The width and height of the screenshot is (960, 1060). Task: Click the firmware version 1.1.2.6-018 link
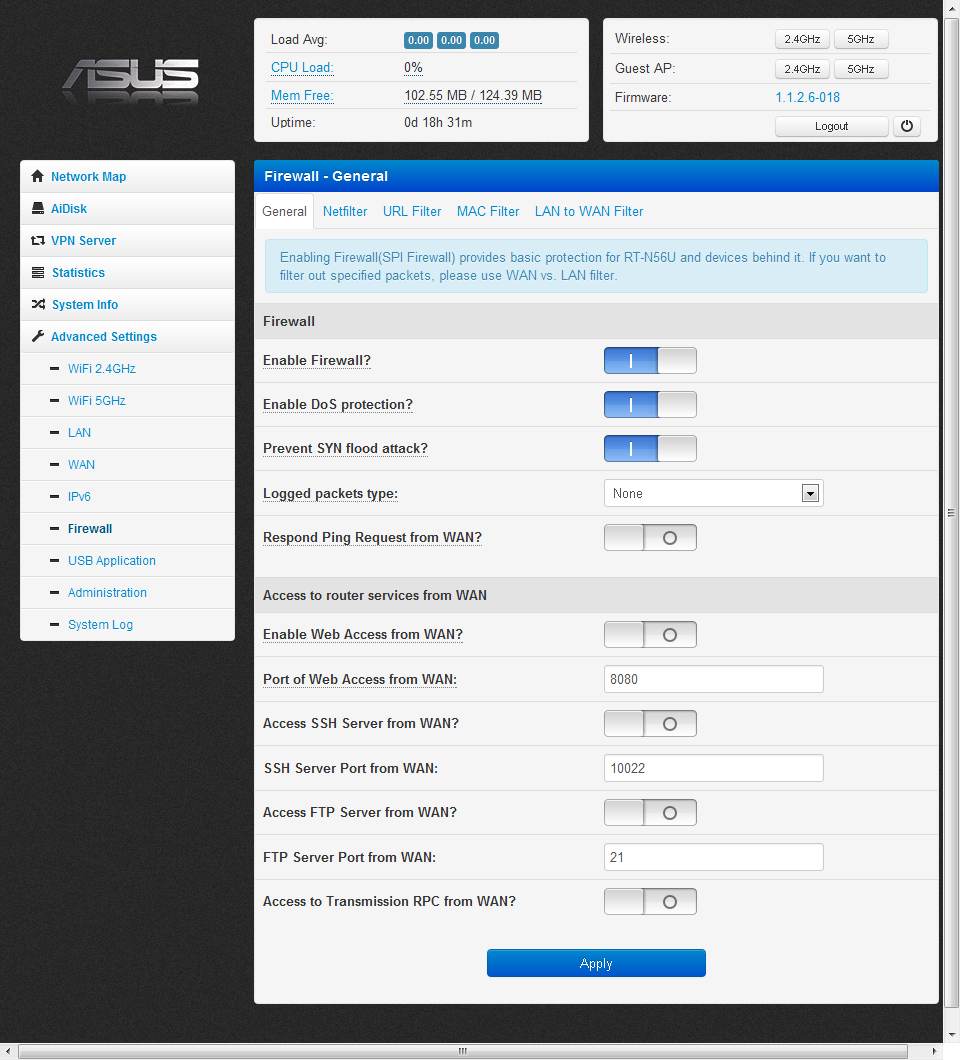807,98
